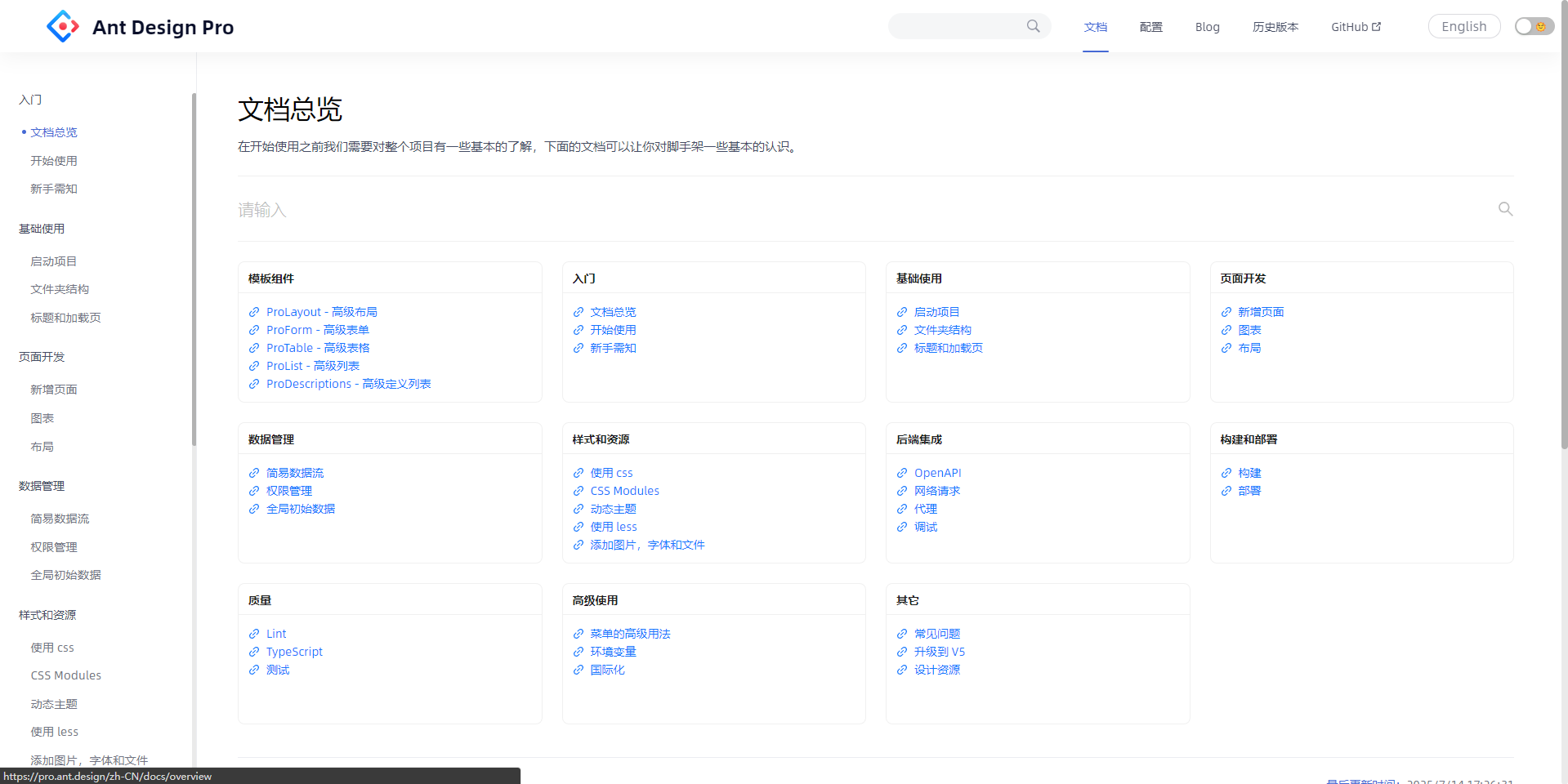Open the 测试 link in 质量 card
Image resolution: width=1568 pixels, height=784 pixels.
278,670
